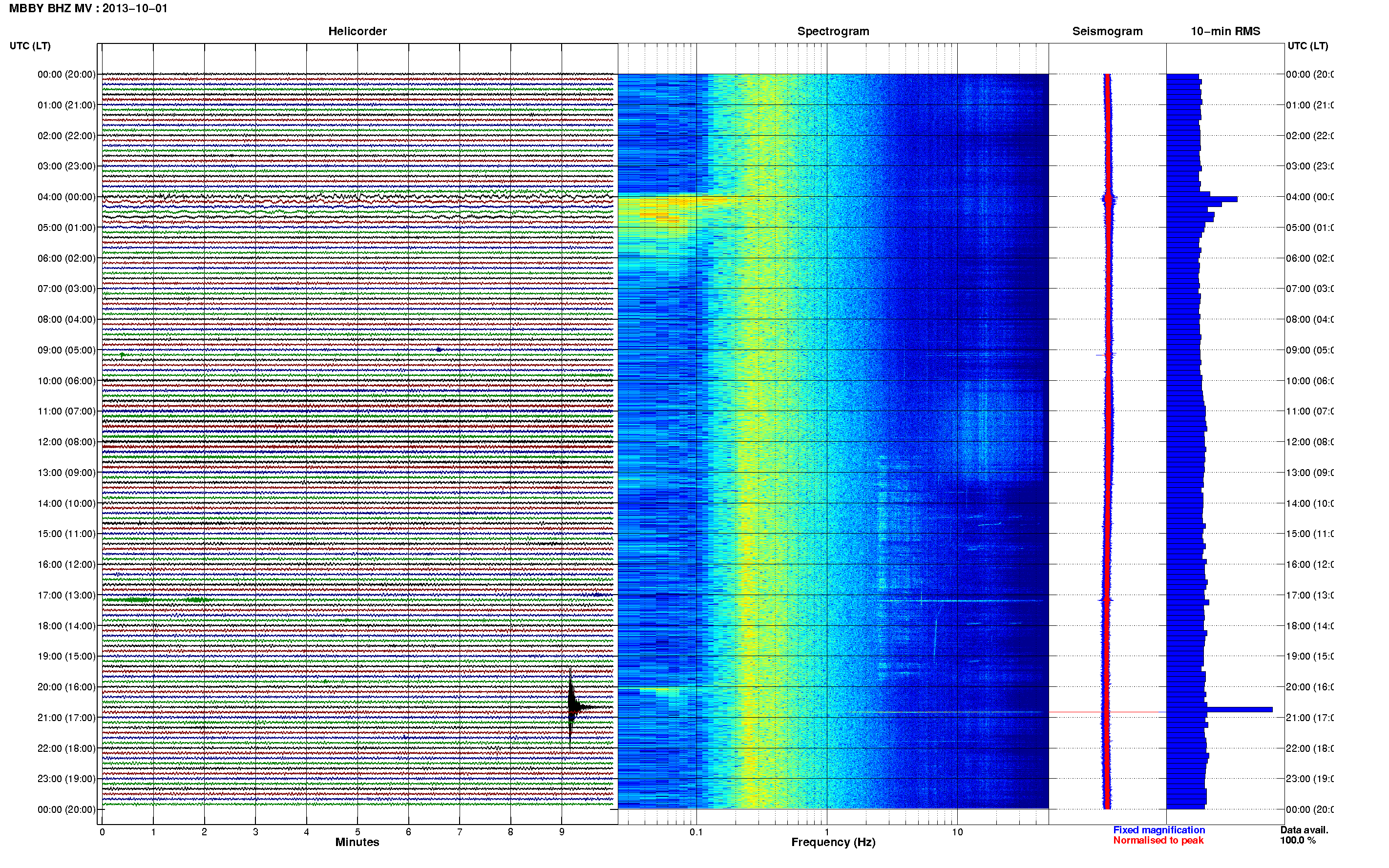The width and height of the screenshot is (1389, 868).
Task: Click the wavy black trace at 04:00 in helicorder
Action: (357, 197)
